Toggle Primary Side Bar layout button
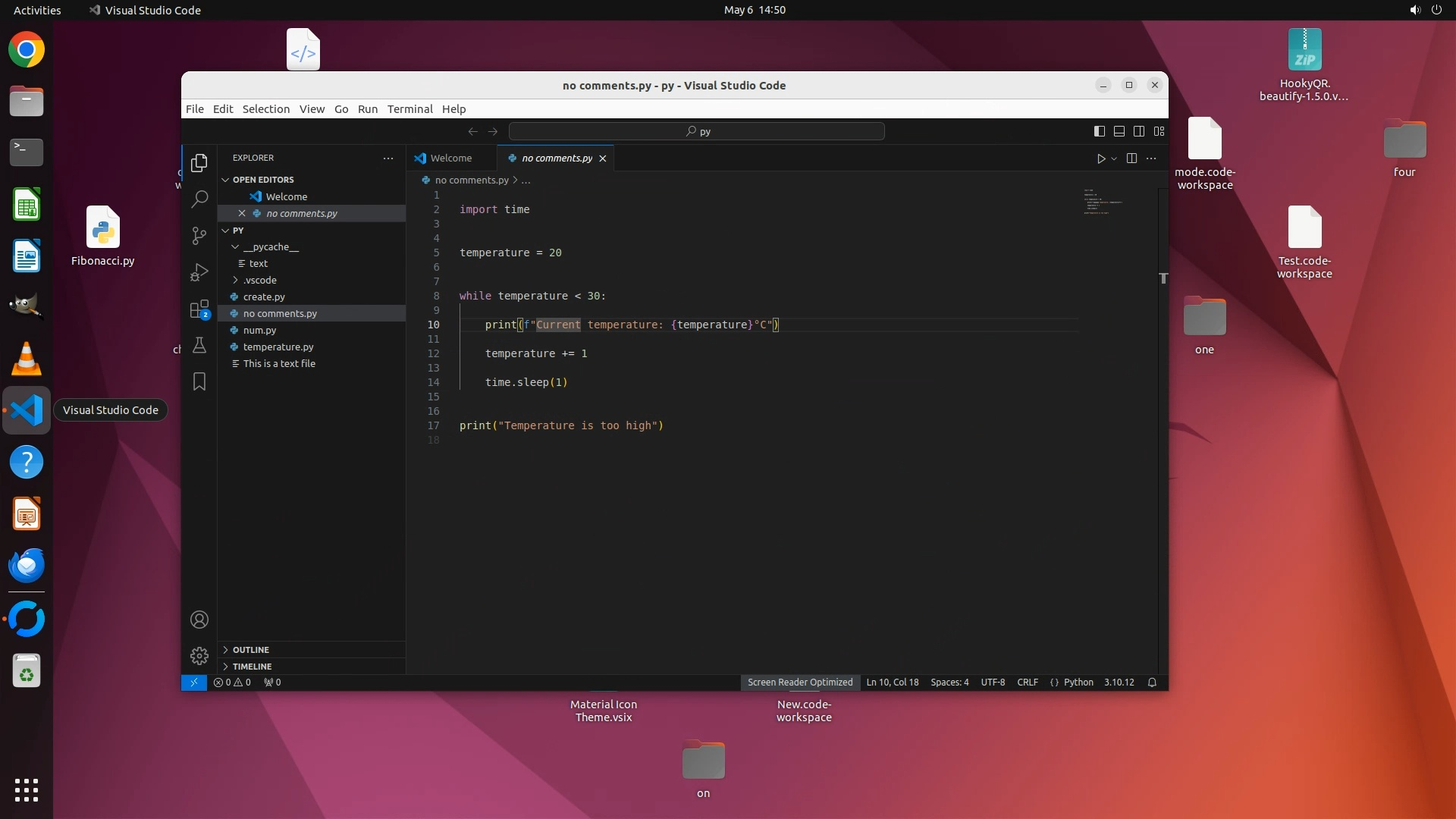Image resolution: width=1456 pixels, height=819 pixels. tap(1100, 131)
